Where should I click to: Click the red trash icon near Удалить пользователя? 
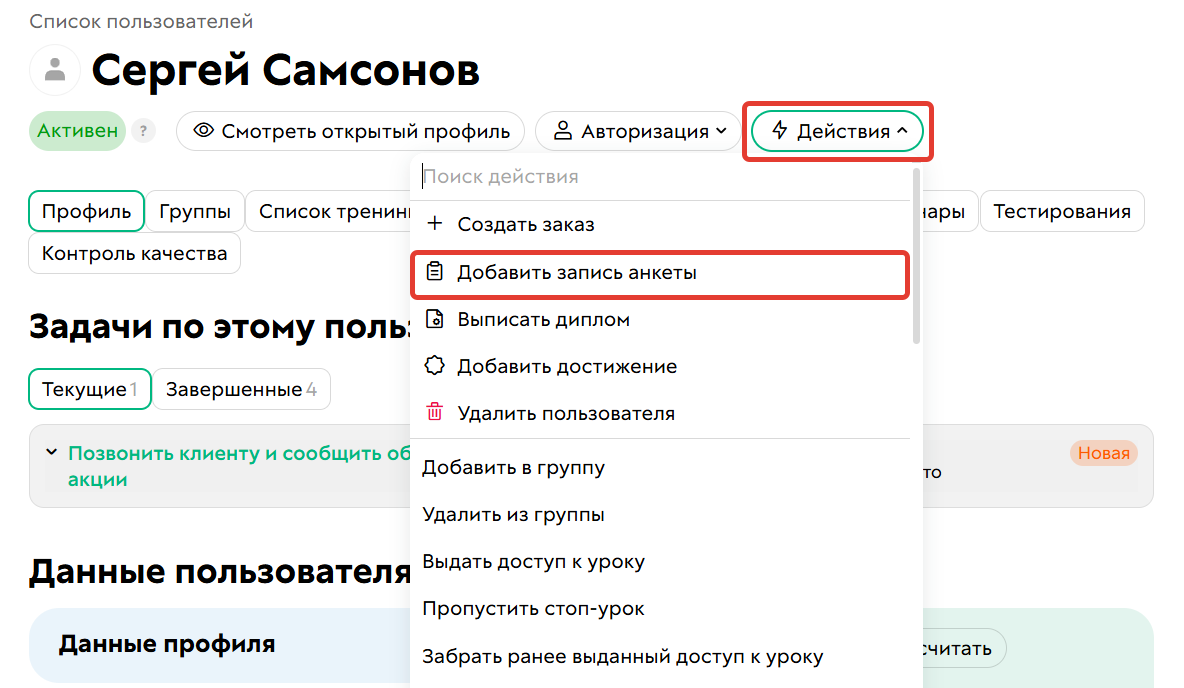pyautogui.click(x=435, y=412)
